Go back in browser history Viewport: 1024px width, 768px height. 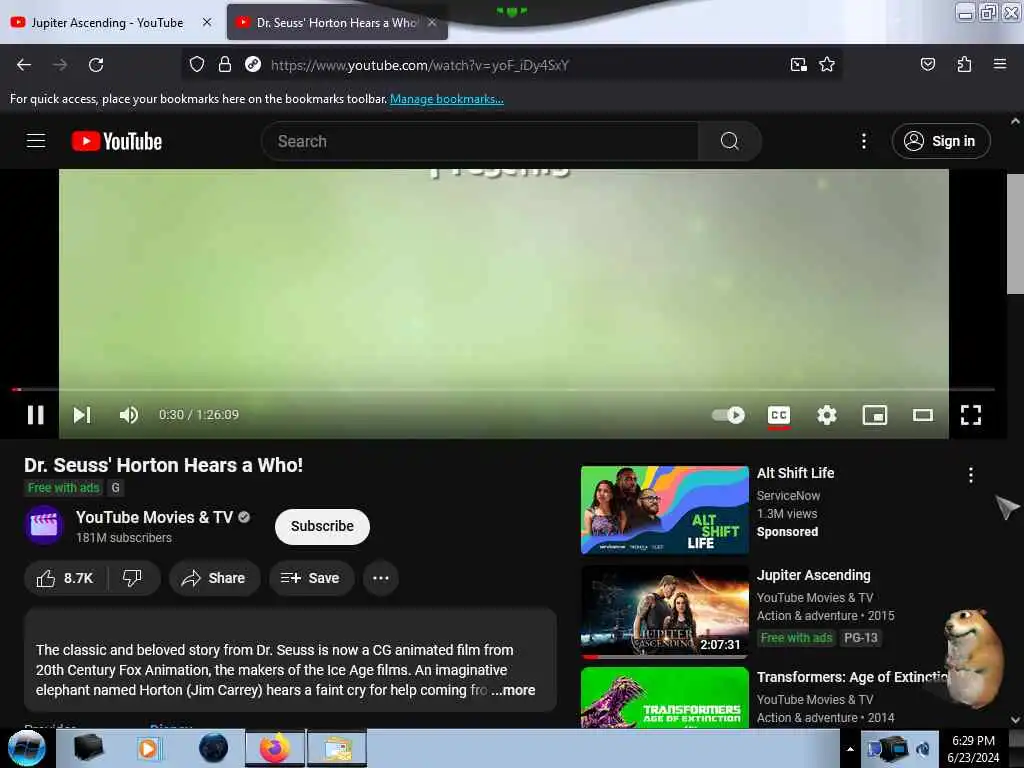click(24, 65)
